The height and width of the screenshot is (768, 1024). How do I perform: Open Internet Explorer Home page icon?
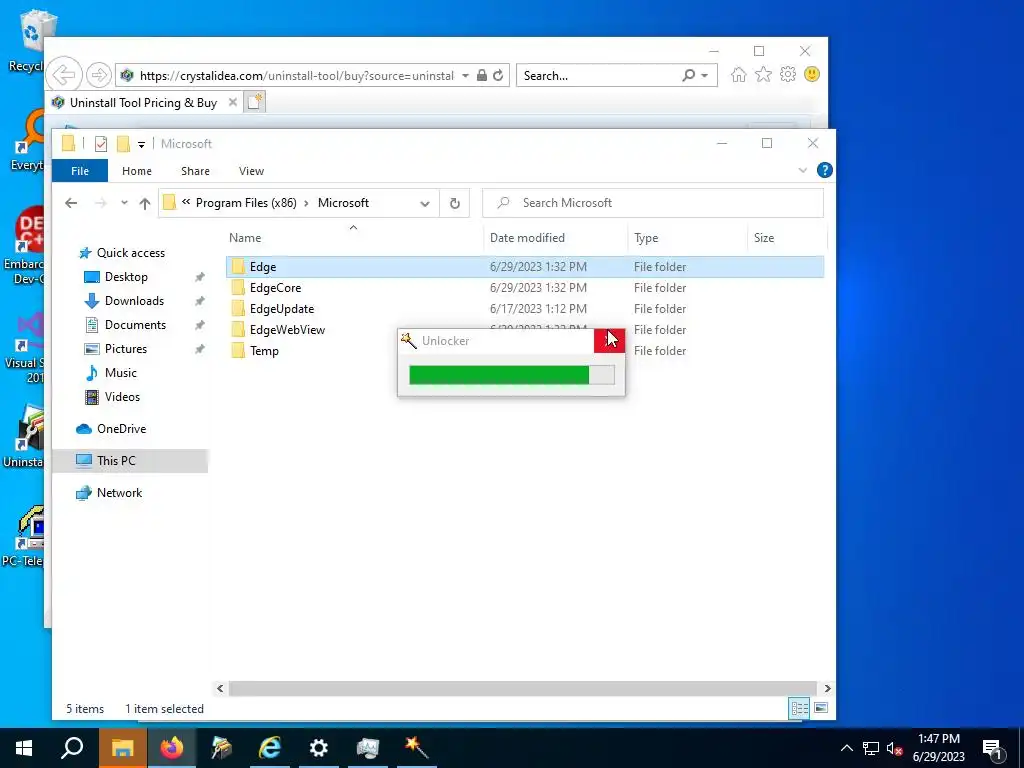point(739,75)
